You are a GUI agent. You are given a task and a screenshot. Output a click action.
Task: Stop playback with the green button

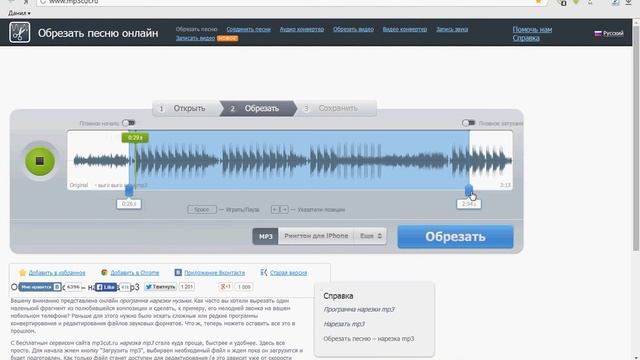pyautogui.click(x=40, y=161)
